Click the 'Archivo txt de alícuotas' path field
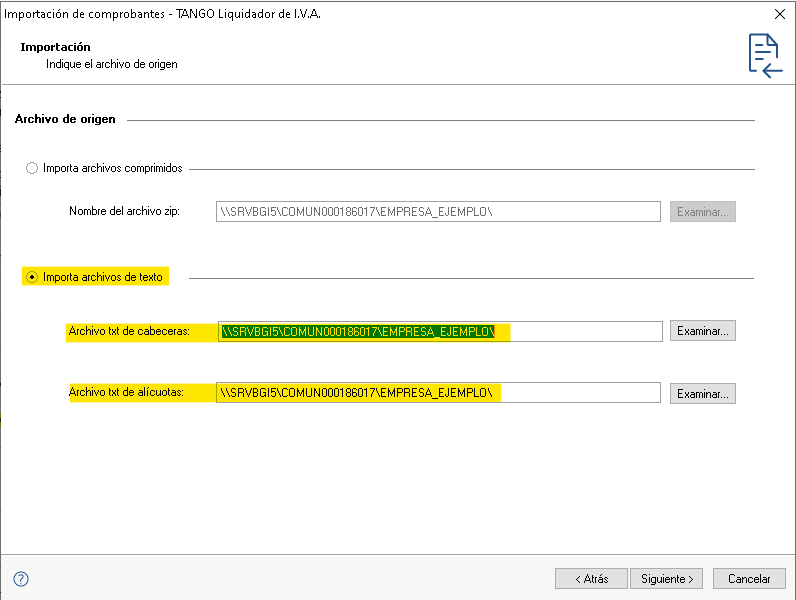Viewport: 796px width, 600px height. (438, 392)
